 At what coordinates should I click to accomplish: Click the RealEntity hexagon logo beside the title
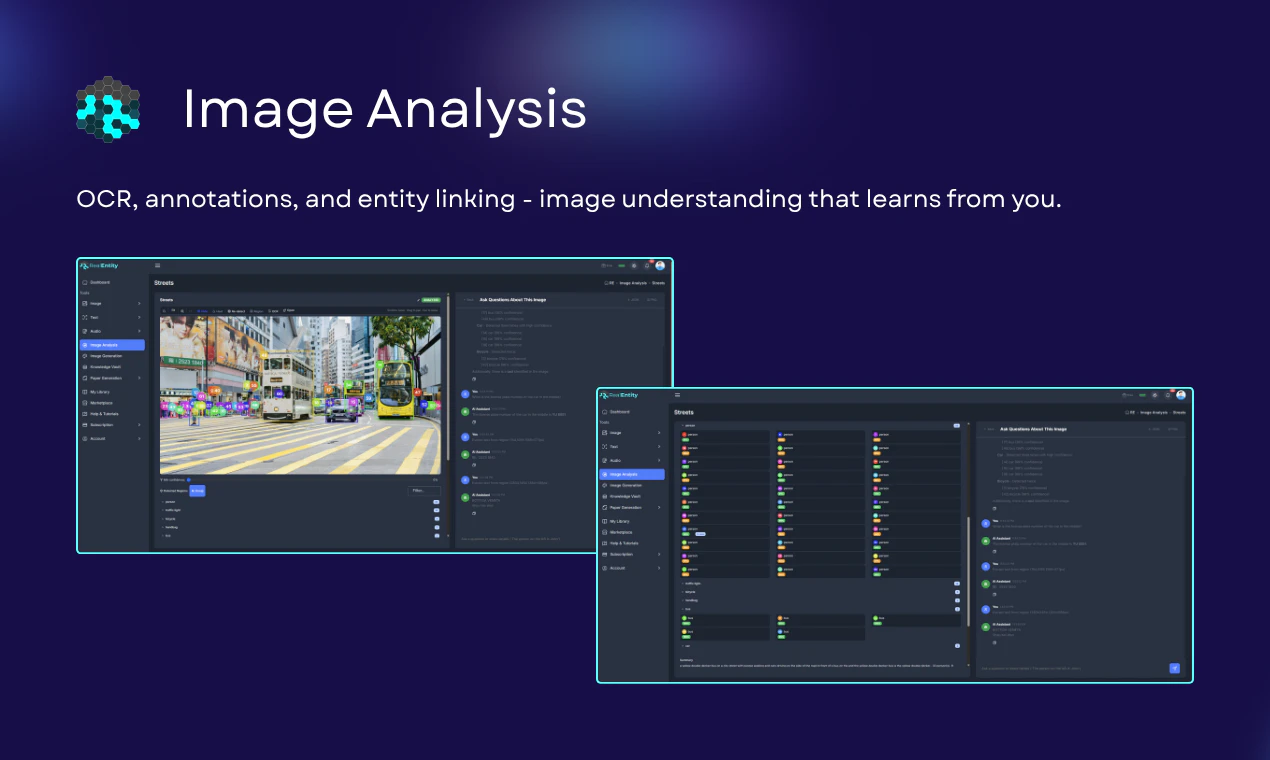click(108, 110)
